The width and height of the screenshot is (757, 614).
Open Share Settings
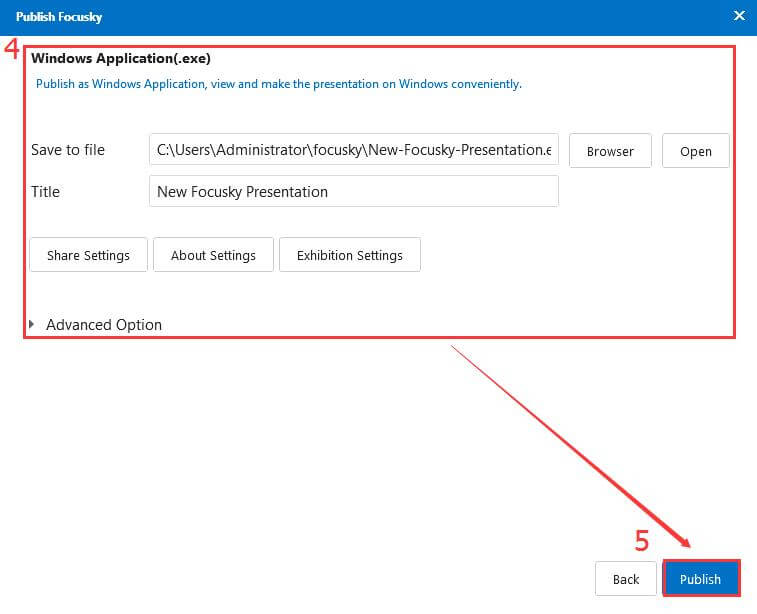[88, 255]
